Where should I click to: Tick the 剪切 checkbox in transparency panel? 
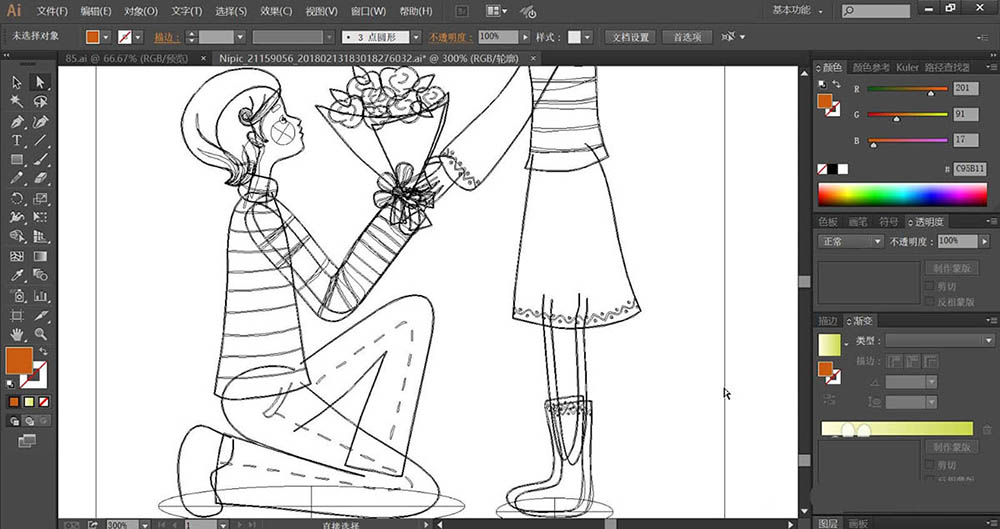tap(929, 287)
